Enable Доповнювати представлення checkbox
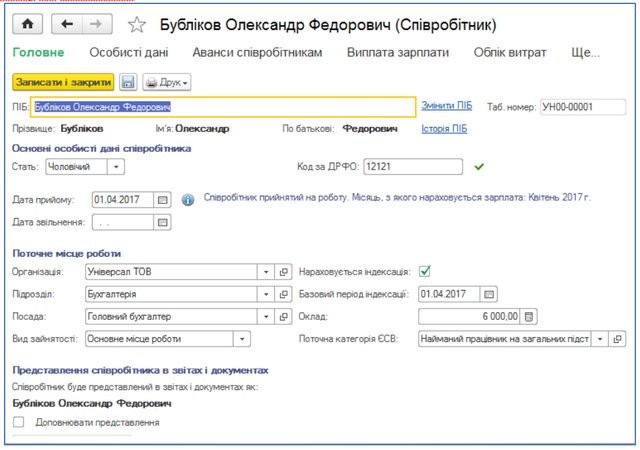The width and height of the screenshot is (640, 450). (19, 423)
